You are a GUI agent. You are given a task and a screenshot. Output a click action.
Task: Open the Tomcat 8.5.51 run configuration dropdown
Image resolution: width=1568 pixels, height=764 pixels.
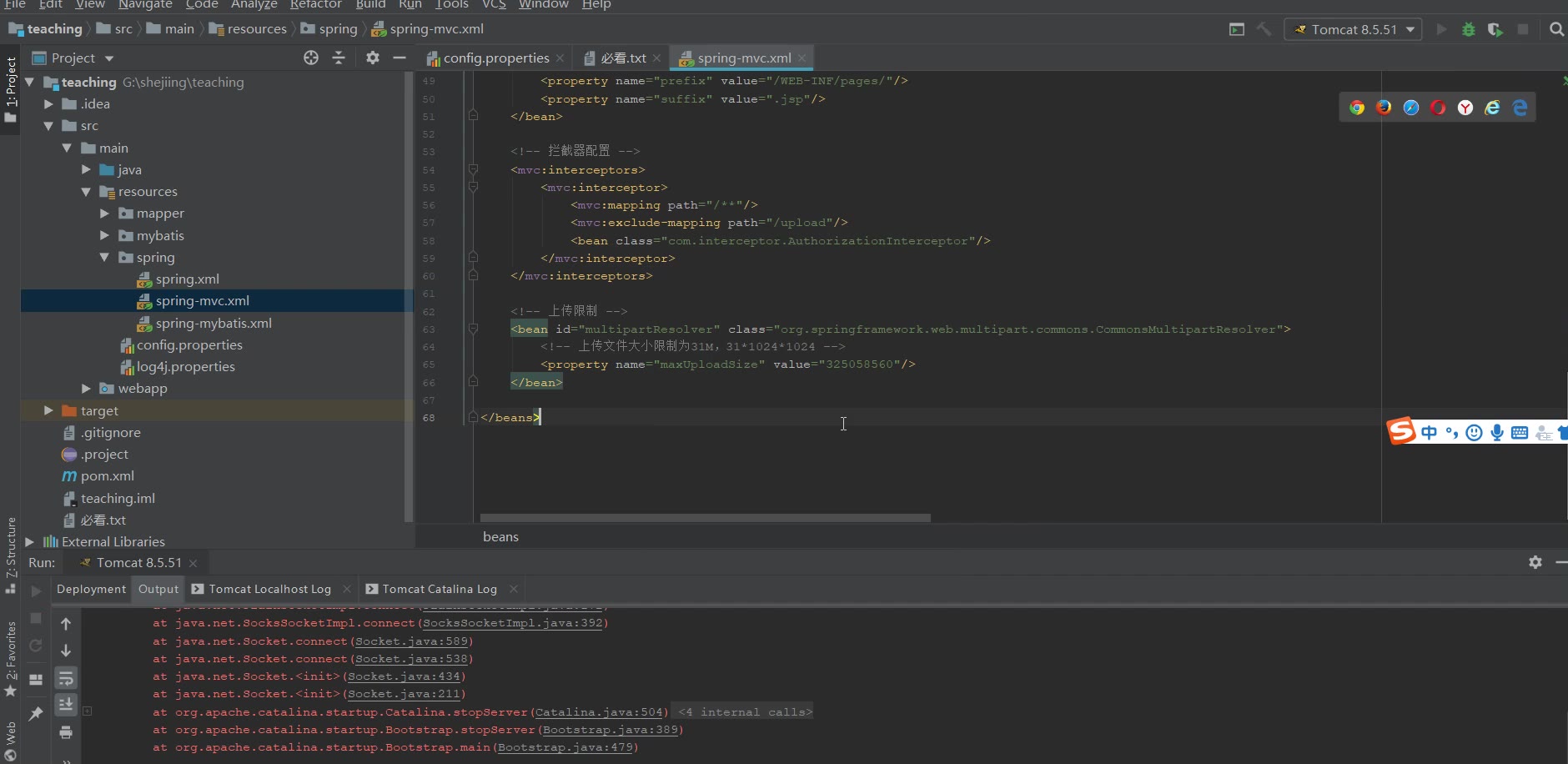click(x=1353, y=29)
